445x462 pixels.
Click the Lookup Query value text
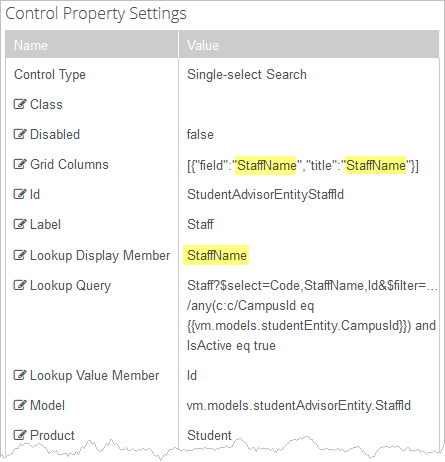click(312, 315)
